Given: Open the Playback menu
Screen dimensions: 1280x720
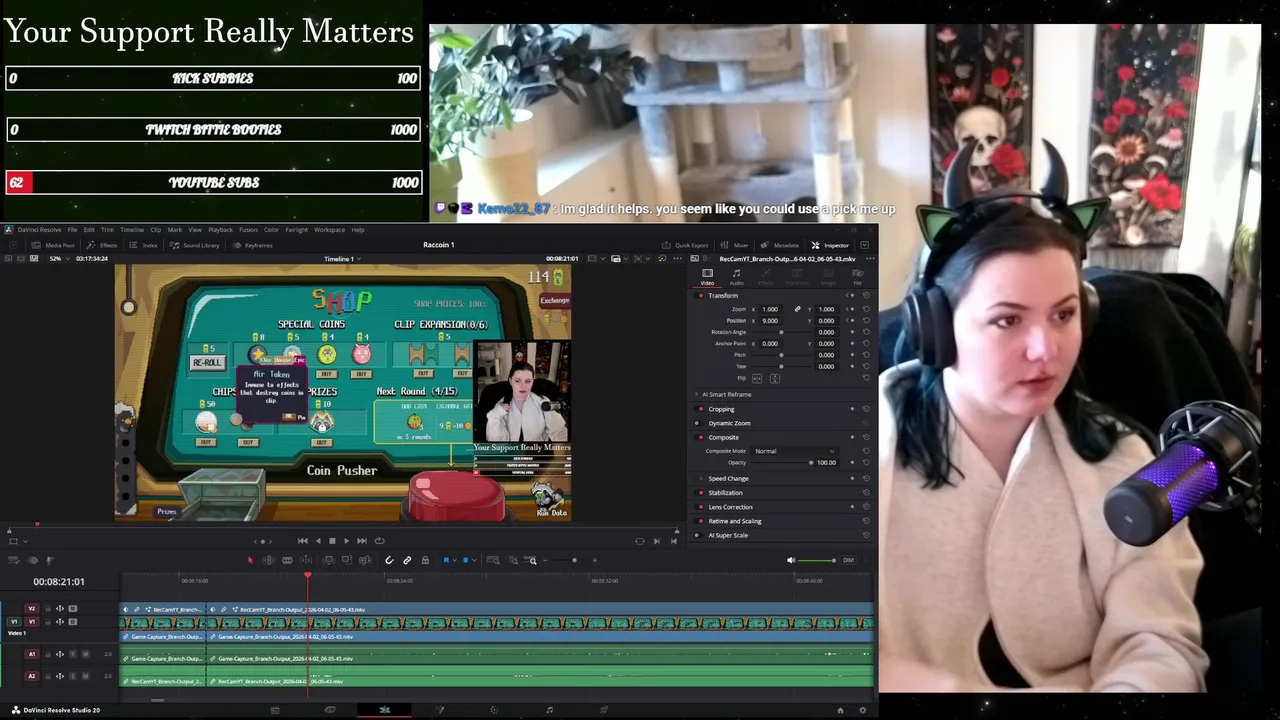Looking at the screenshot, I should [220, 230].
